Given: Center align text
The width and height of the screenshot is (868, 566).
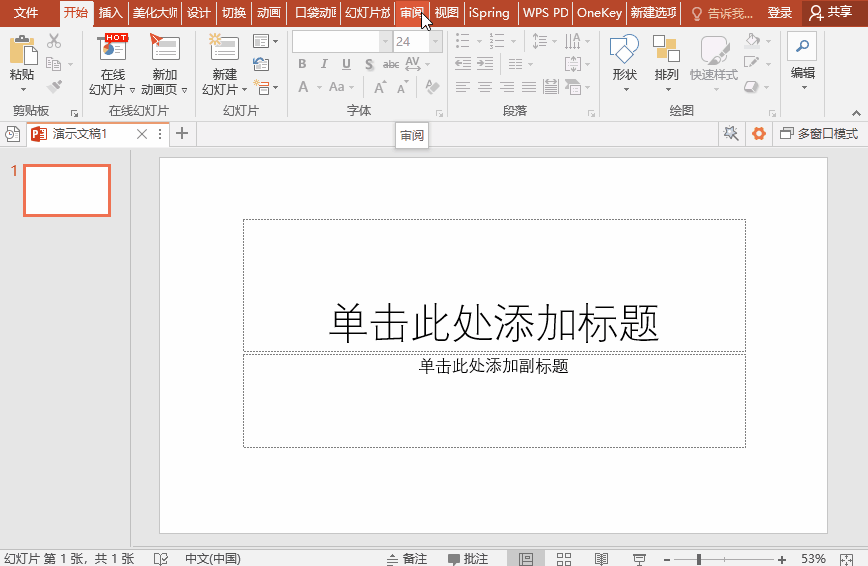Looking at the screenshot, I should point(485,87).
